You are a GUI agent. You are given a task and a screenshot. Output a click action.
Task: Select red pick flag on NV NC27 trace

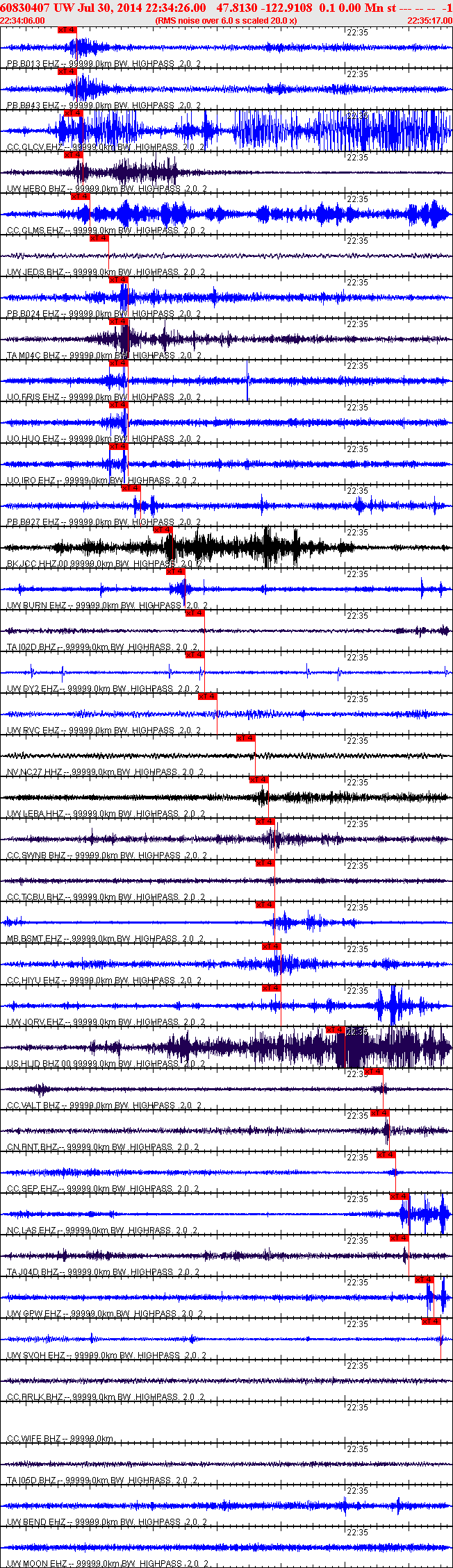(246, 738)
